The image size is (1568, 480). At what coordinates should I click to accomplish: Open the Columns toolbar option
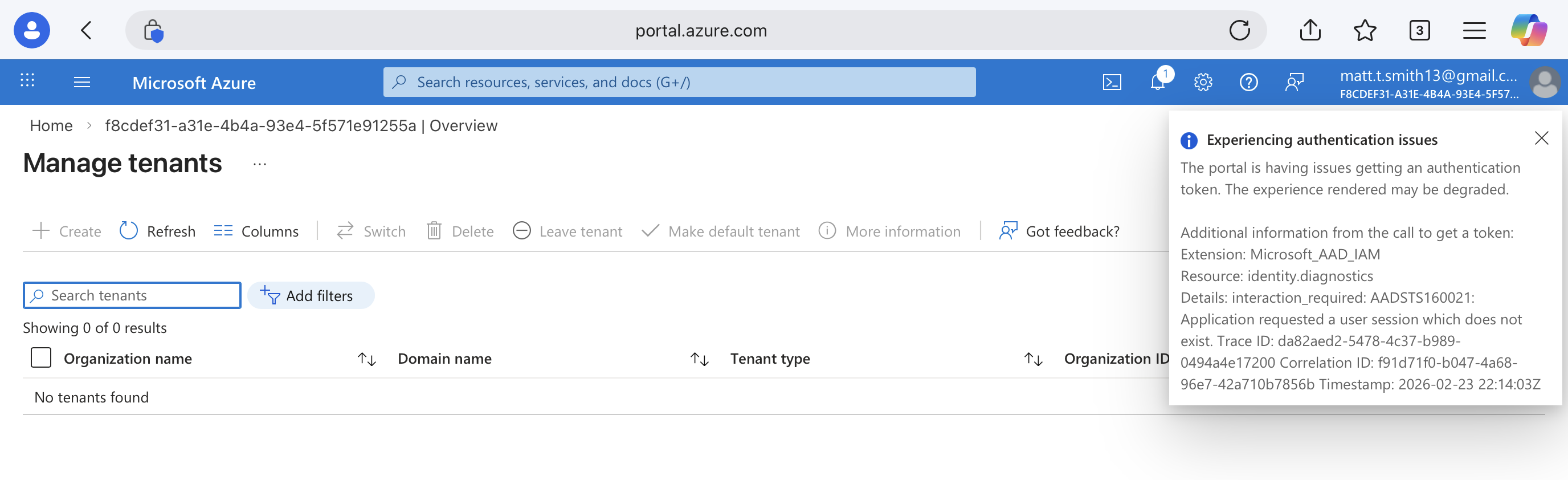coord(256,231)
